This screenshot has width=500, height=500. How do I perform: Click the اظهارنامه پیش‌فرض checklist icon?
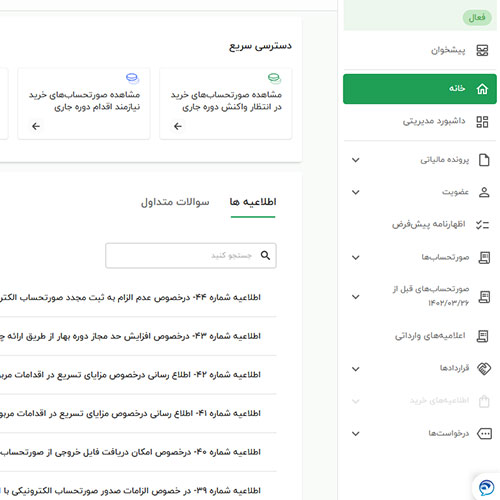coord(482,225)
